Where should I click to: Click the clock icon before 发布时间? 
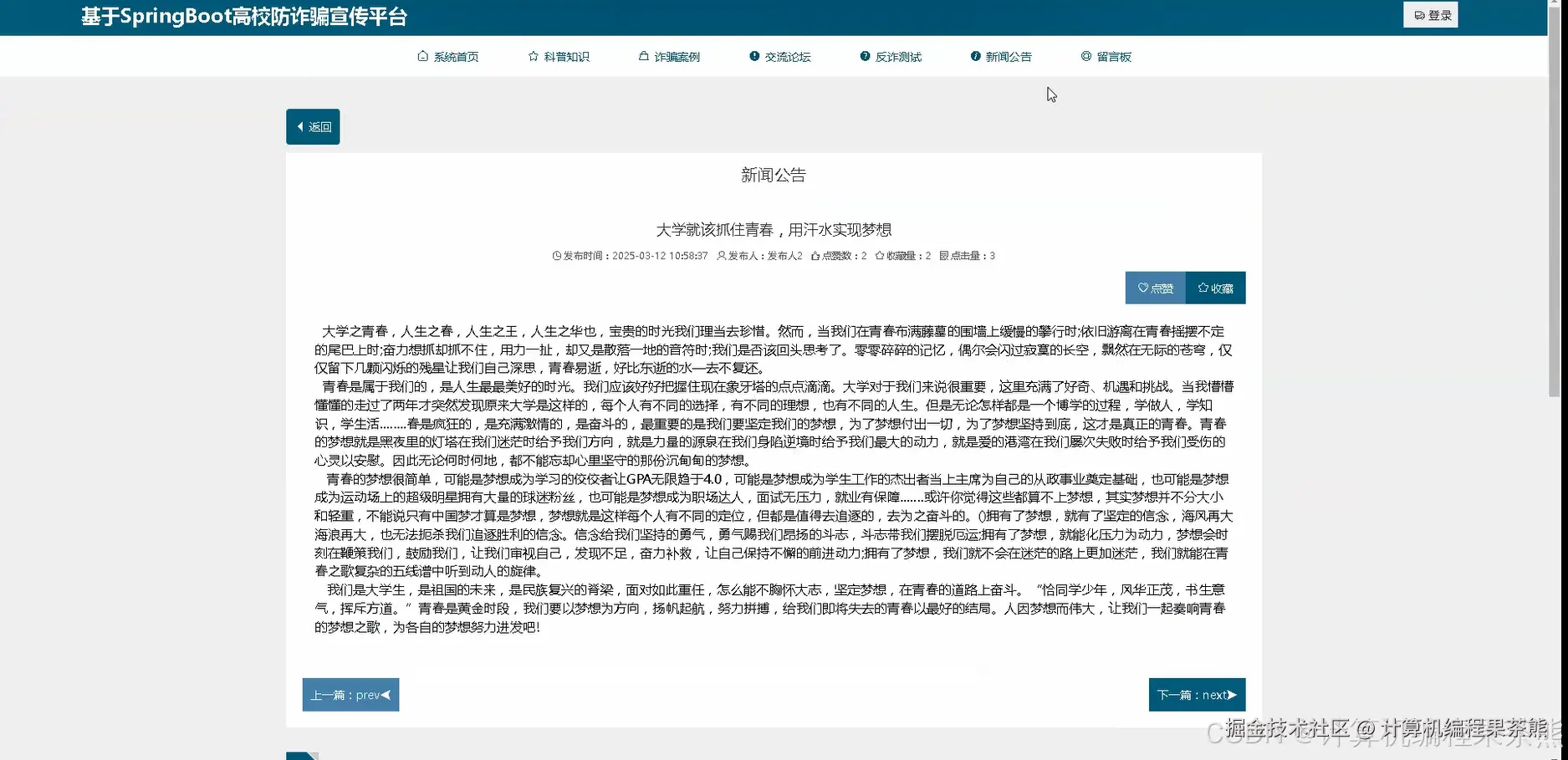pyautogui.click(x=556, y=256)
